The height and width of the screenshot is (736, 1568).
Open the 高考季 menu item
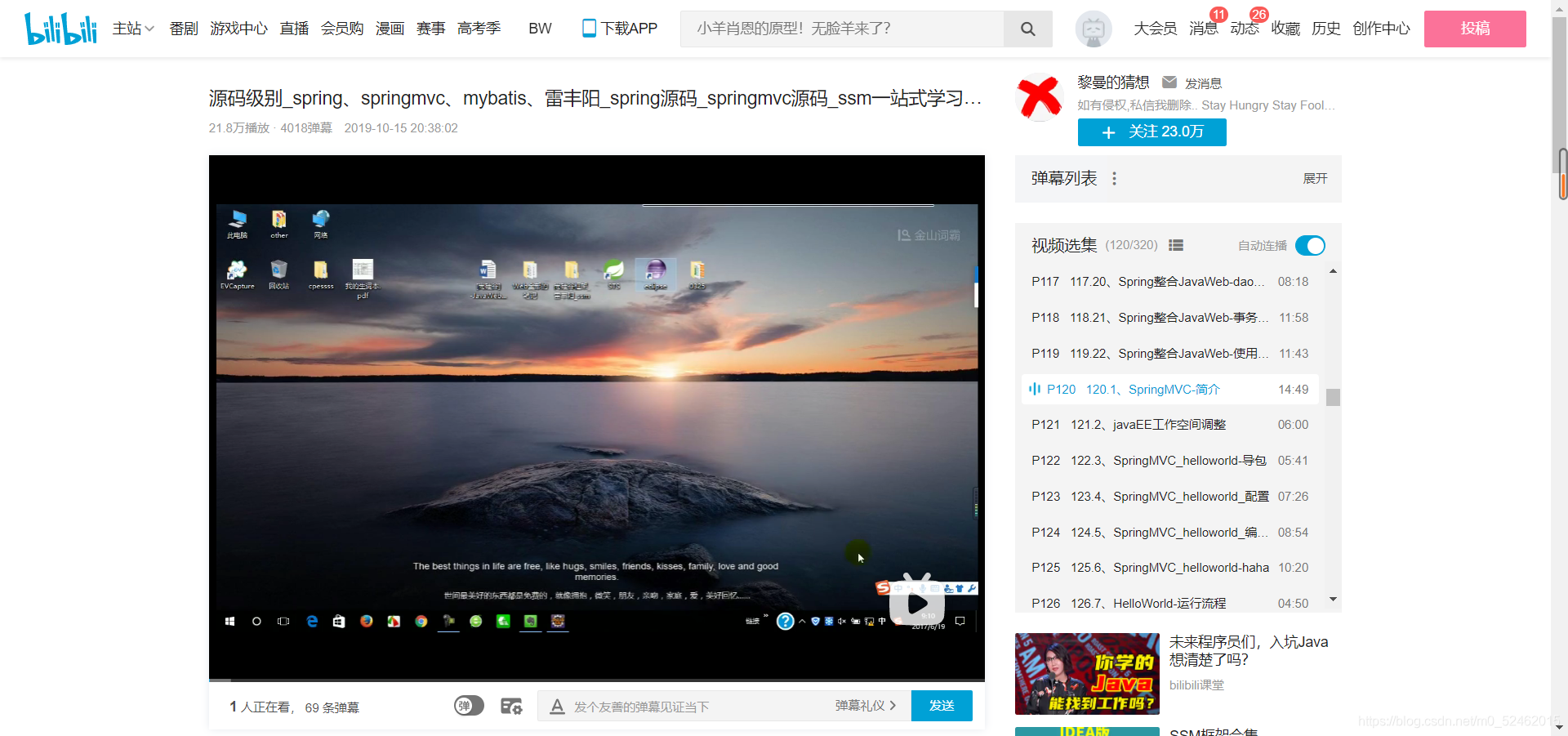click(479, 29)
